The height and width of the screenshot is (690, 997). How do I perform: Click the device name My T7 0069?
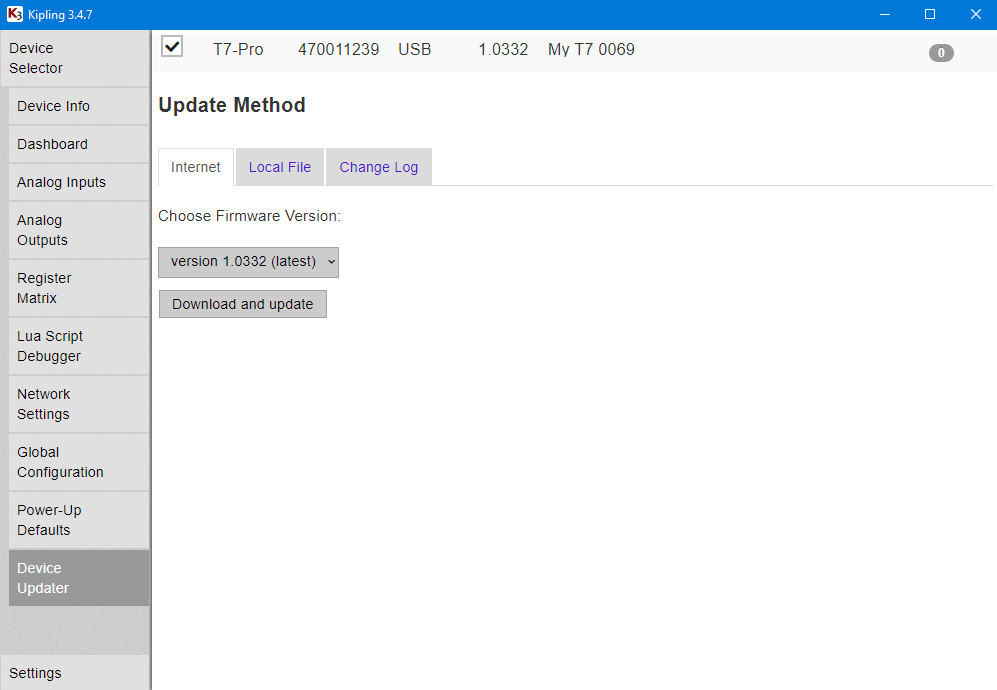(x=590, y=48)
